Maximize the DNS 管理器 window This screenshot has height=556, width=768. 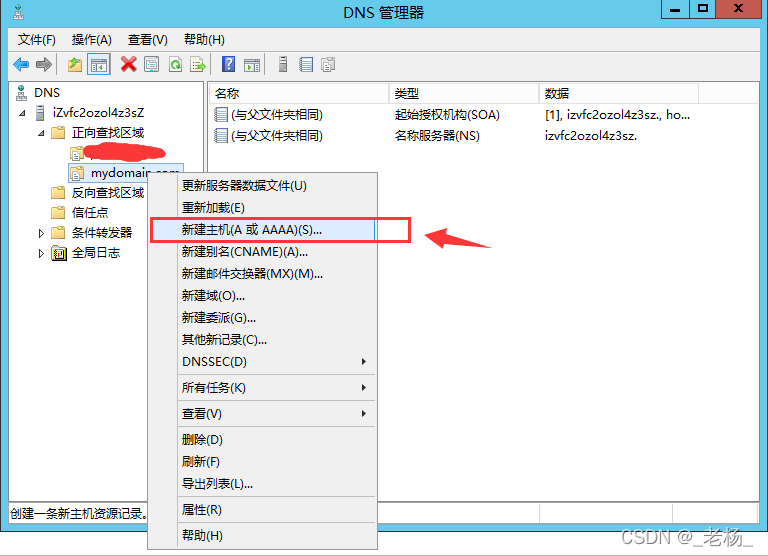pyautogui.click(x=702, y=9)
